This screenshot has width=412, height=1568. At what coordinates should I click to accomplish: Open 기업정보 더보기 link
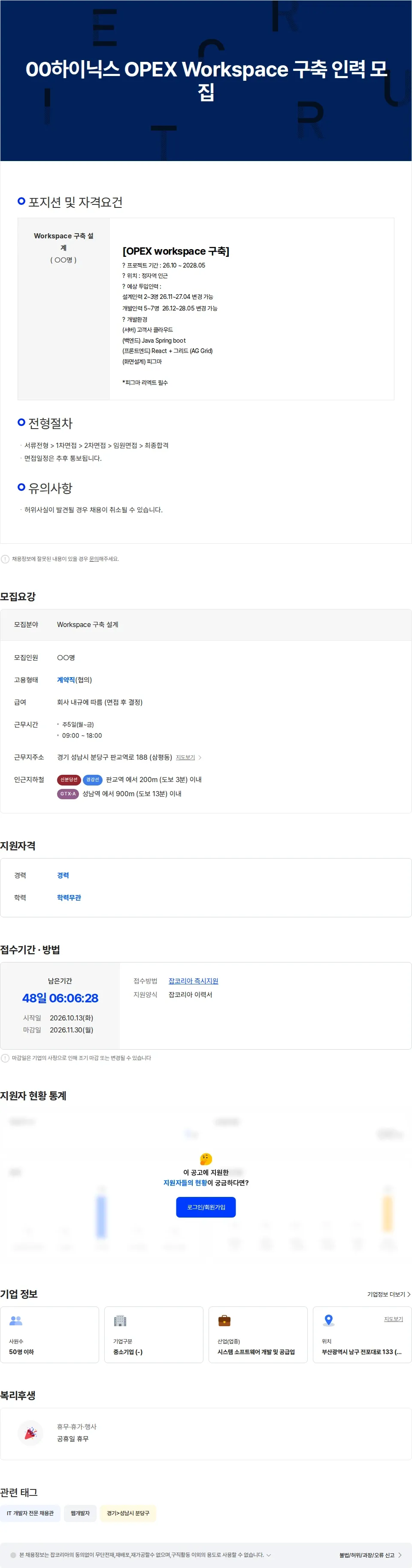click(386, 1294)
